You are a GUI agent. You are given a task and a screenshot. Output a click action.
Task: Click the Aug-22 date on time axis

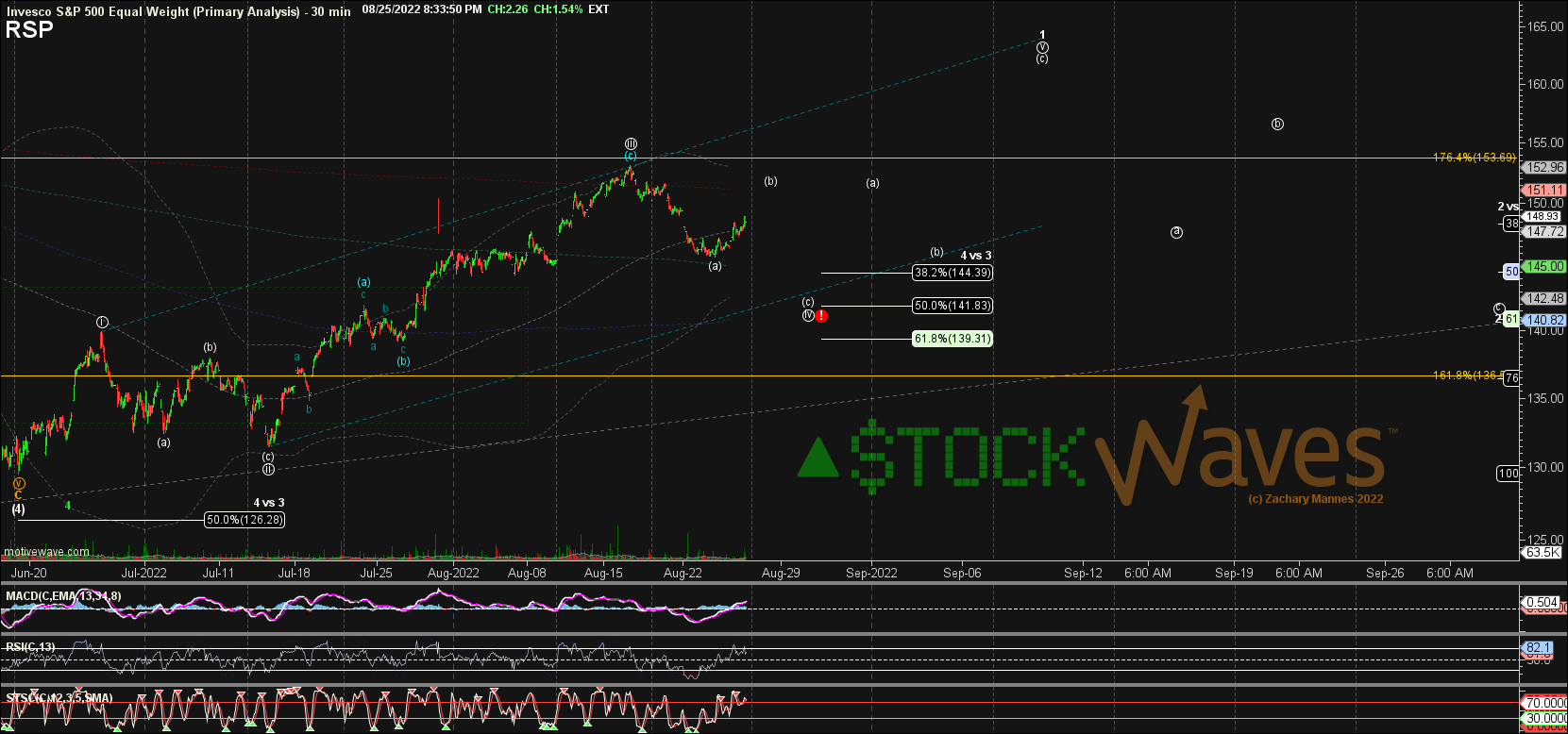point(683,573)
